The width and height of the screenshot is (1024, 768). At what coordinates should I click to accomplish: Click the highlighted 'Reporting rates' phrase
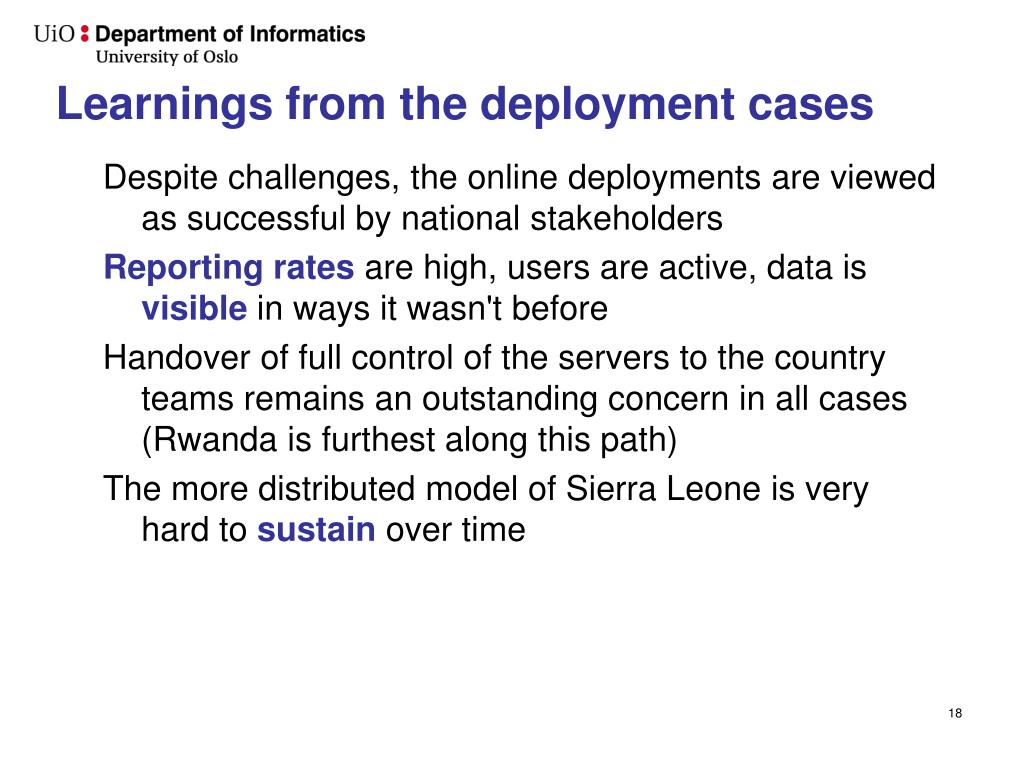(229, 268)
